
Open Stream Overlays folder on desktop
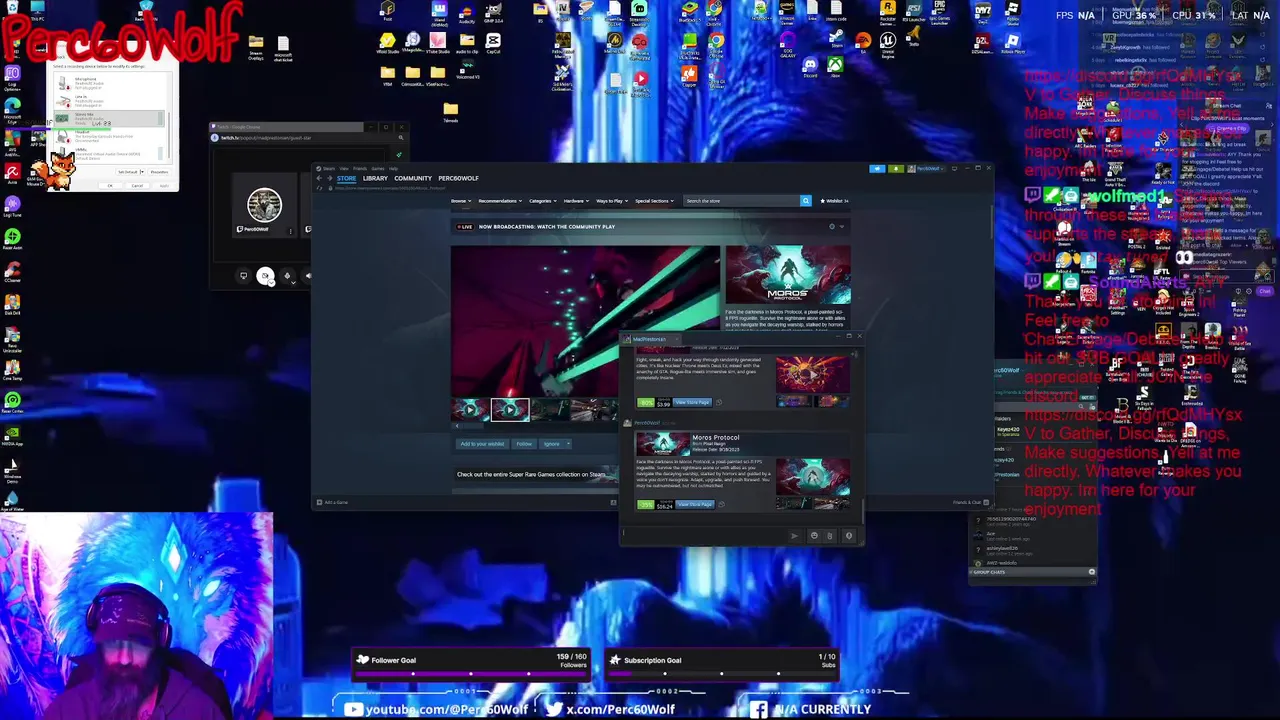[256, 47]
